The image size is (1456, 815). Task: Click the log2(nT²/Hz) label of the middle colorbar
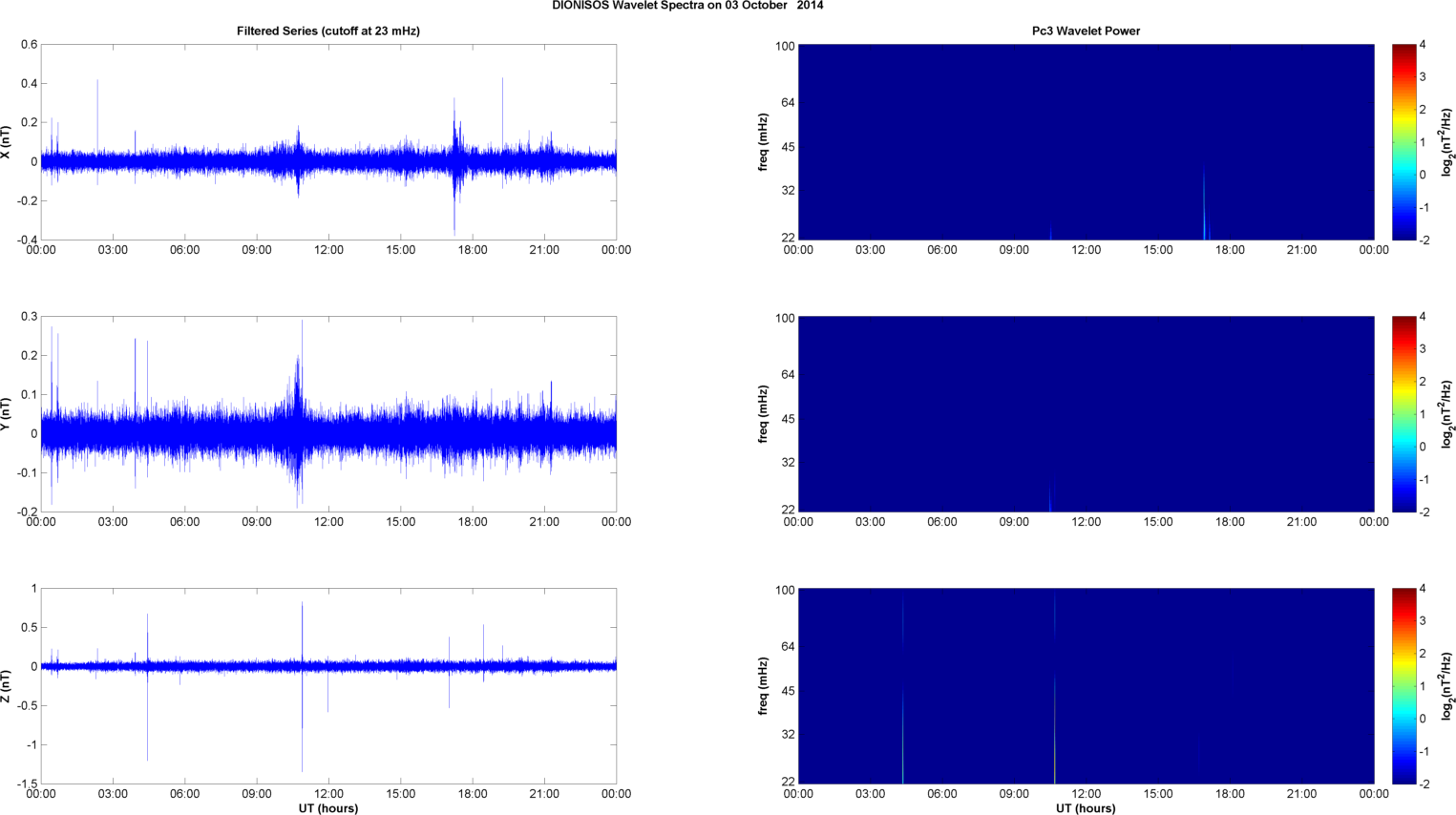1447,414
